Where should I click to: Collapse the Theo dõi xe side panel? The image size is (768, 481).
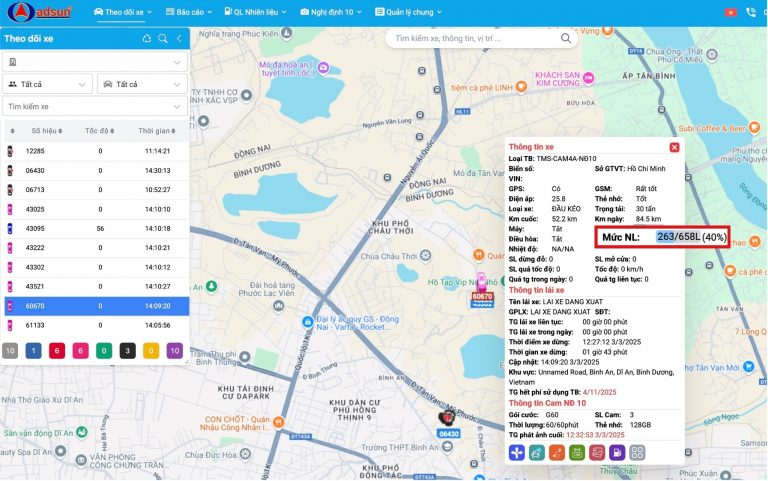pos(179,38)
